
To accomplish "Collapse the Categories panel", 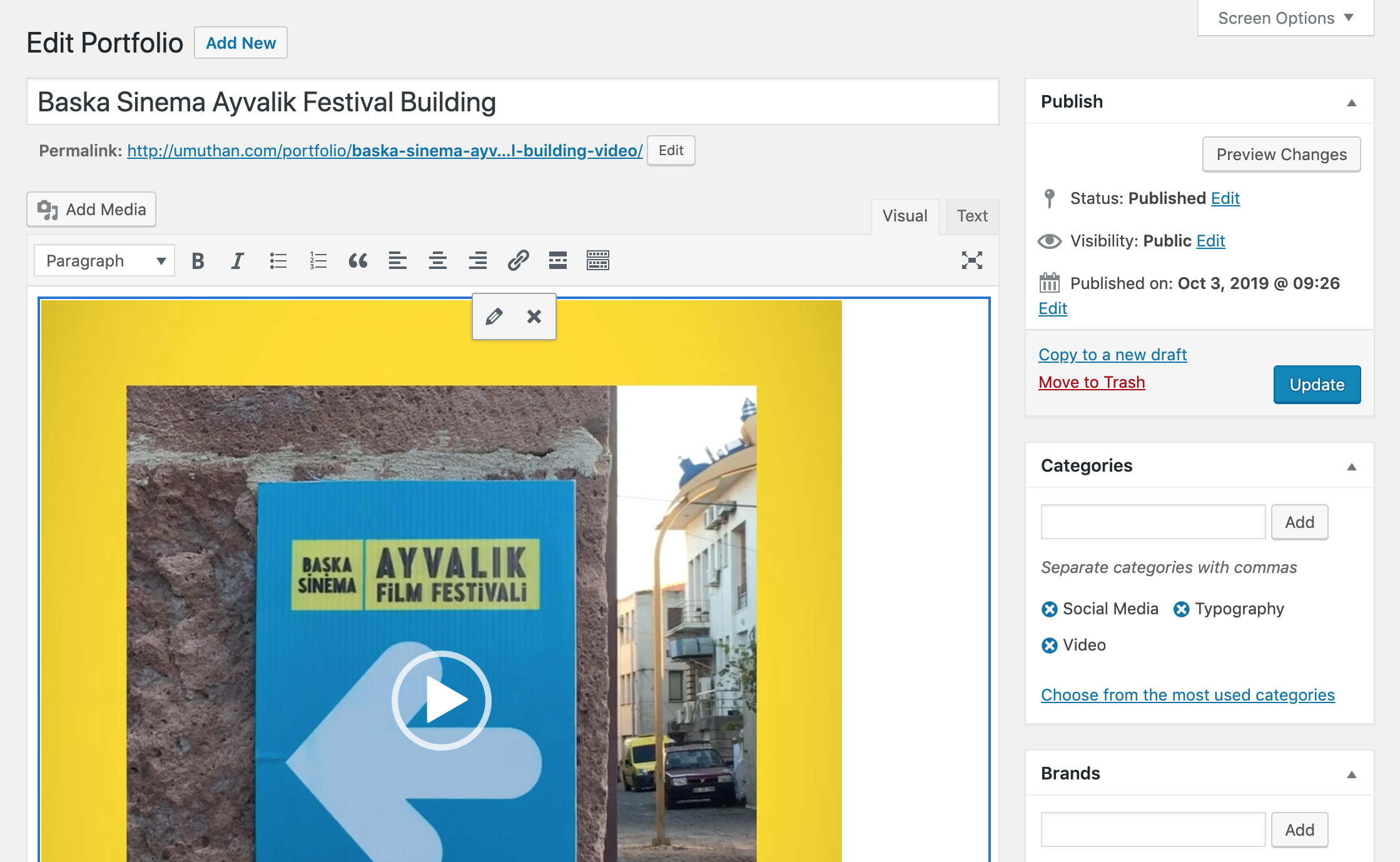I will point(1351,466).
